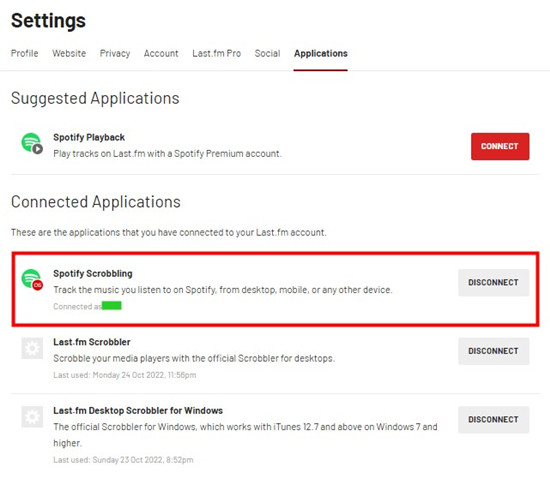Click the Last.fm Desktop Scrobbler for Windows title
The height and width of the screenshot is (478, 550).
pyautogui.click(x=138, y=410)
